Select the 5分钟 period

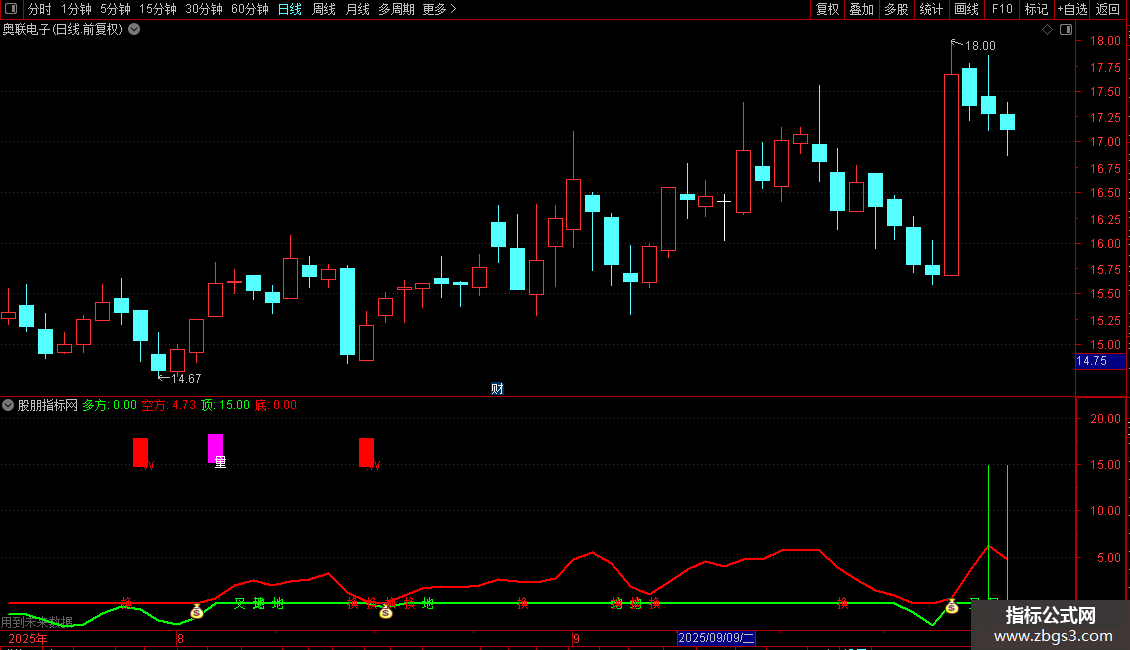(x=115, y=9)
